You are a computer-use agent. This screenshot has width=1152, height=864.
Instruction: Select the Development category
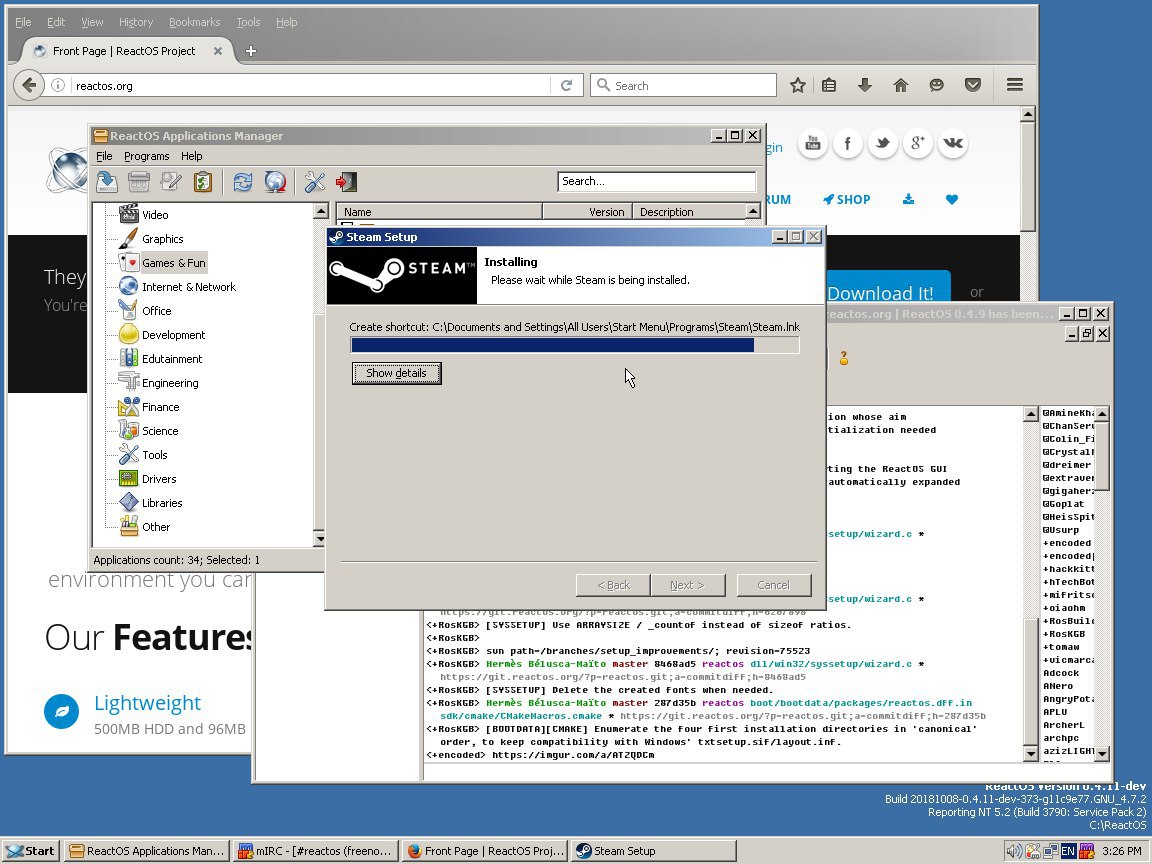tap(173, 335)
